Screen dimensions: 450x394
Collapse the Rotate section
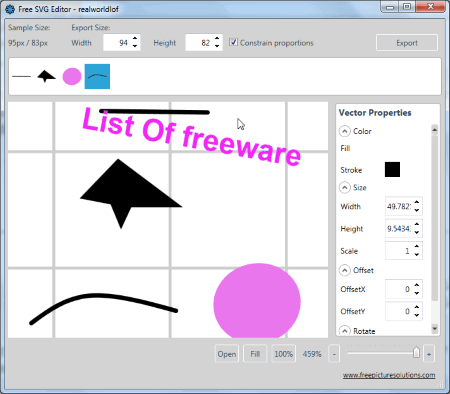pyautogui.click(x=345, y=331)
